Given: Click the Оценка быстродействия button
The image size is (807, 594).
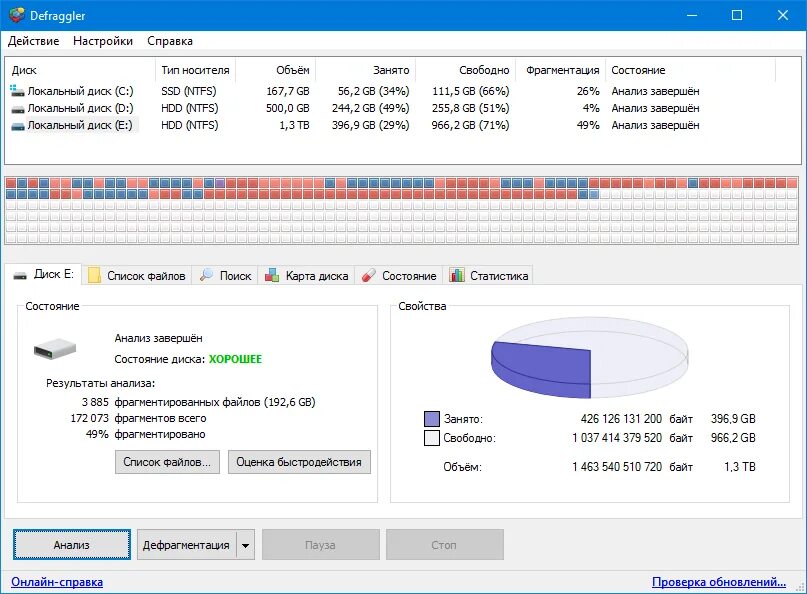Looking at the screenshot, I should (x=299, y=462).
